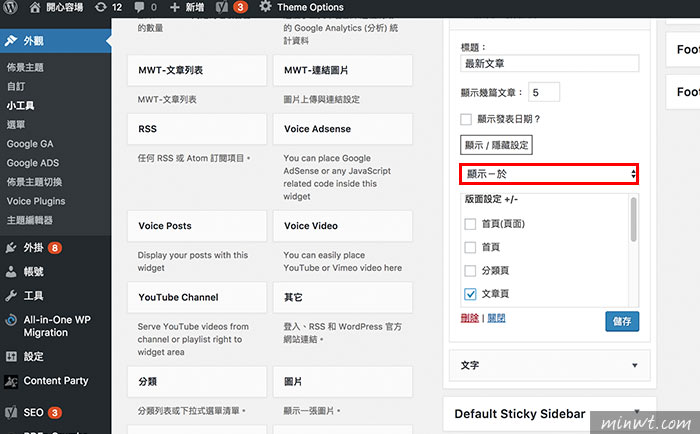
Task: Select the MWT-文章列表 widget
Action: tap(197, 70)
